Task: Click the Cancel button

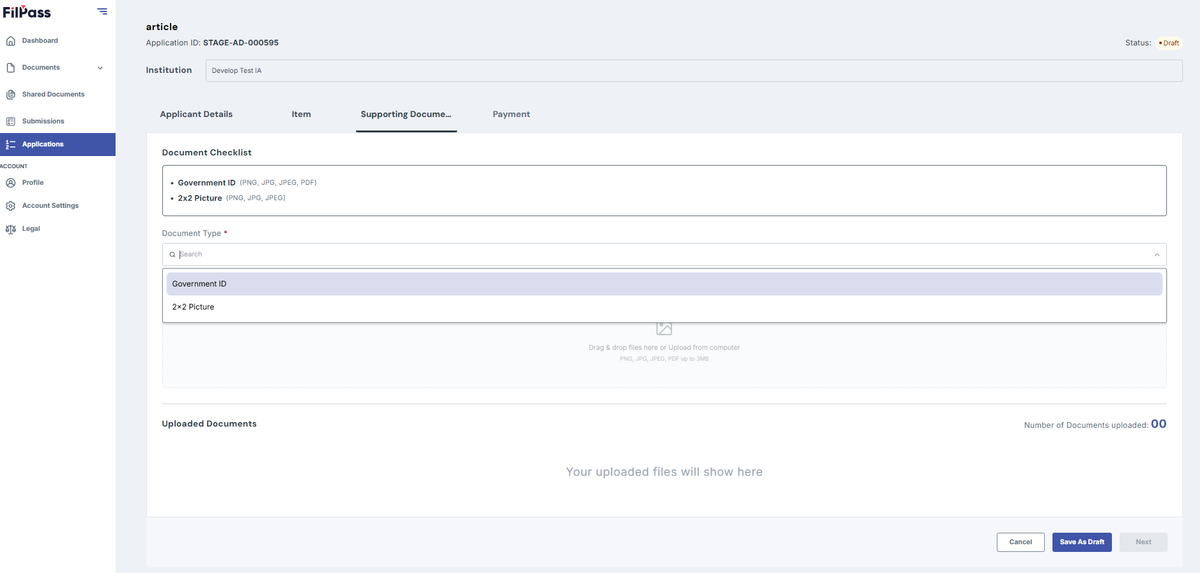Action: (1020, 542)
